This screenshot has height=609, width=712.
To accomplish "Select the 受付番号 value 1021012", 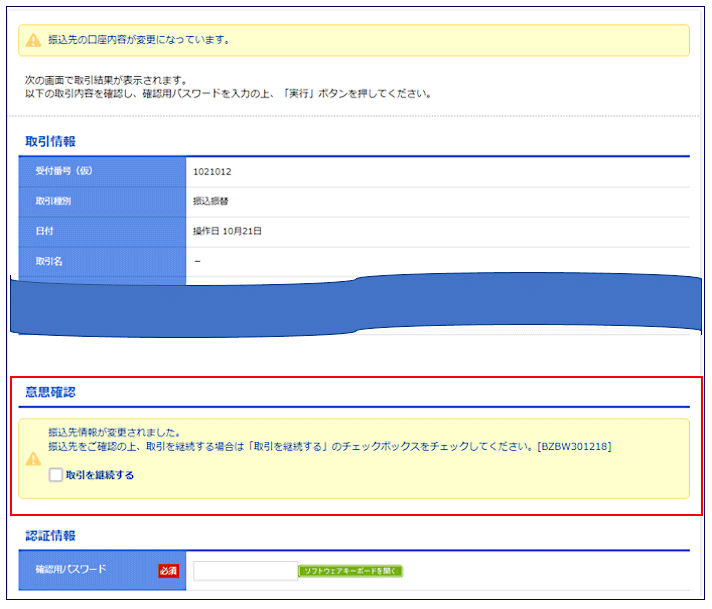I will [212, 172].
